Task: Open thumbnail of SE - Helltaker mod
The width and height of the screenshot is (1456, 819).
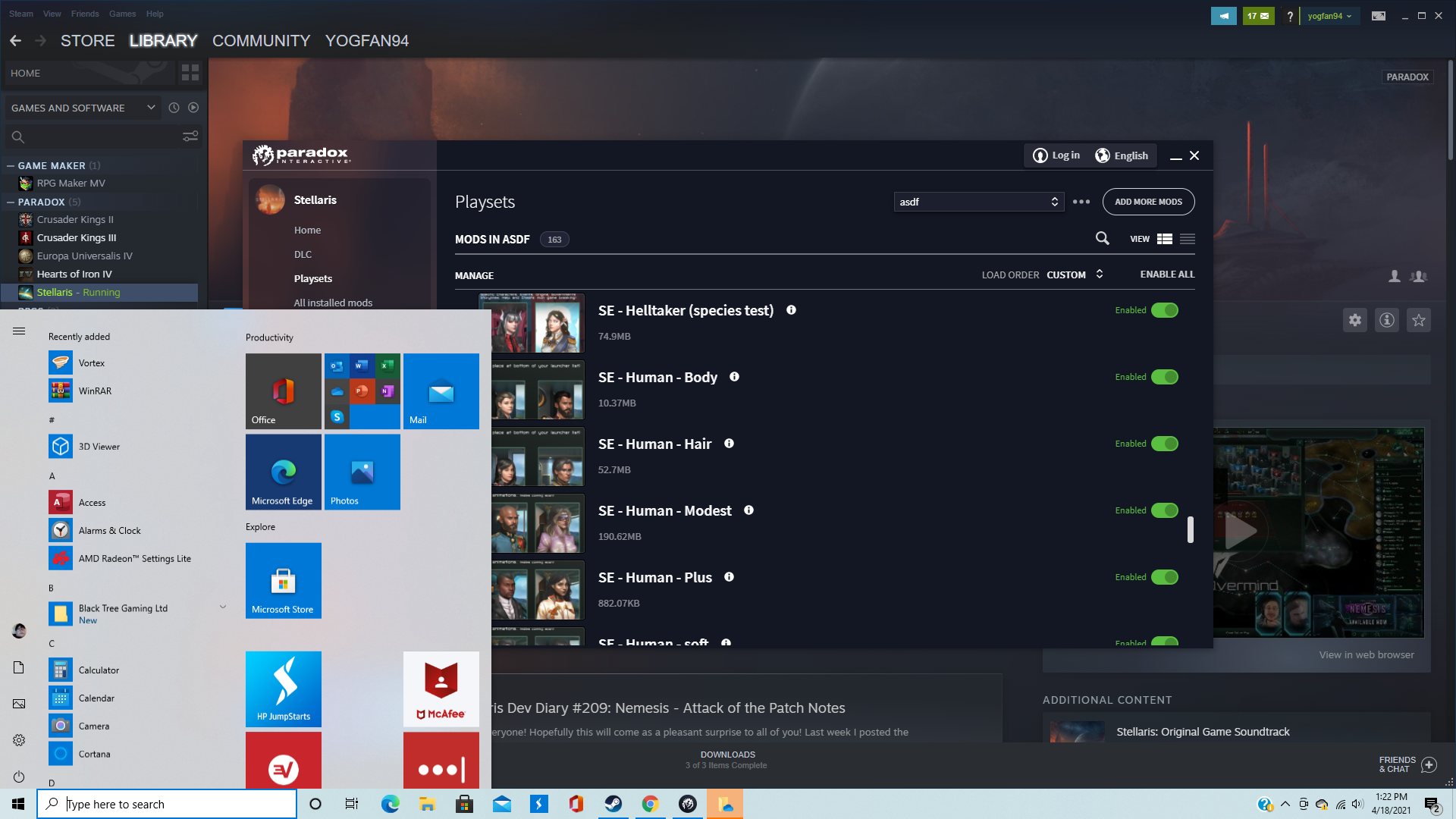Action: pos(532,322)
